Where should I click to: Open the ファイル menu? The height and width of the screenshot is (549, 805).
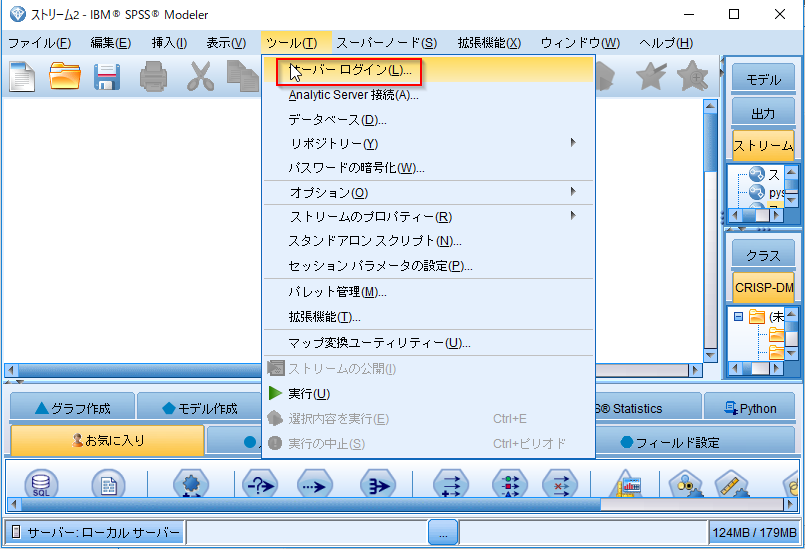click(x=40, y=43)
